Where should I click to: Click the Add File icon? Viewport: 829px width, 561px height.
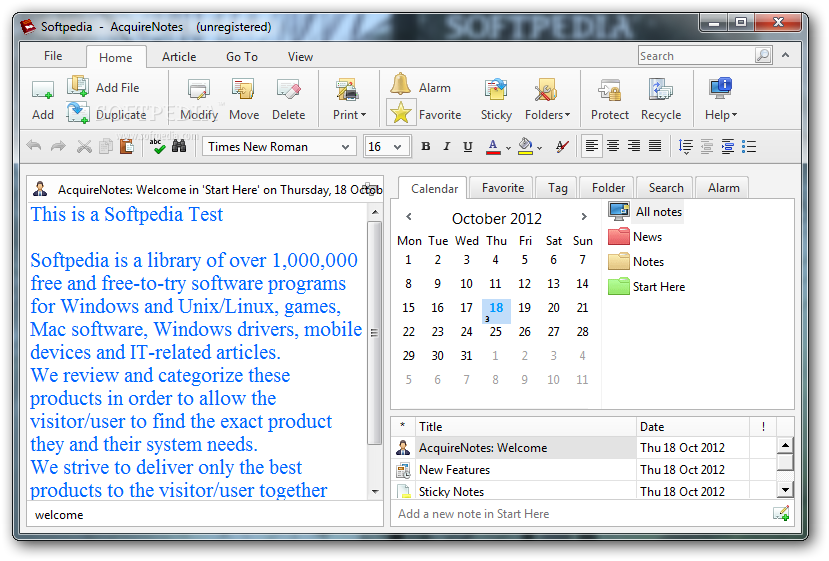click(x=78, y=86)
